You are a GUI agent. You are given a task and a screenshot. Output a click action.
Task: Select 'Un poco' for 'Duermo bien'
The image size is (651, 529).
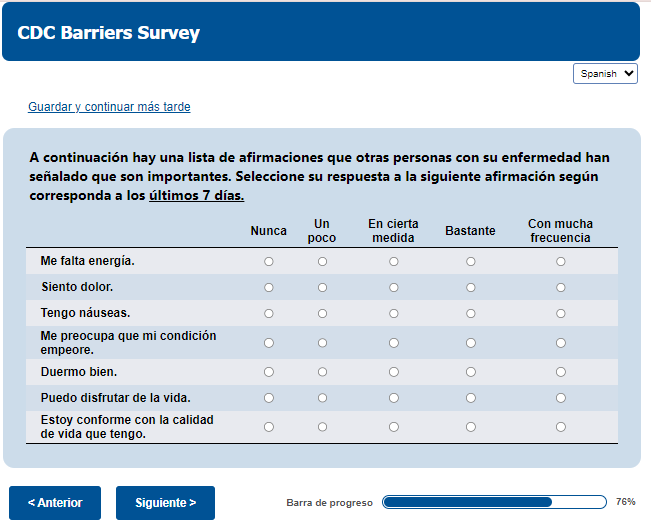(322, 372)
